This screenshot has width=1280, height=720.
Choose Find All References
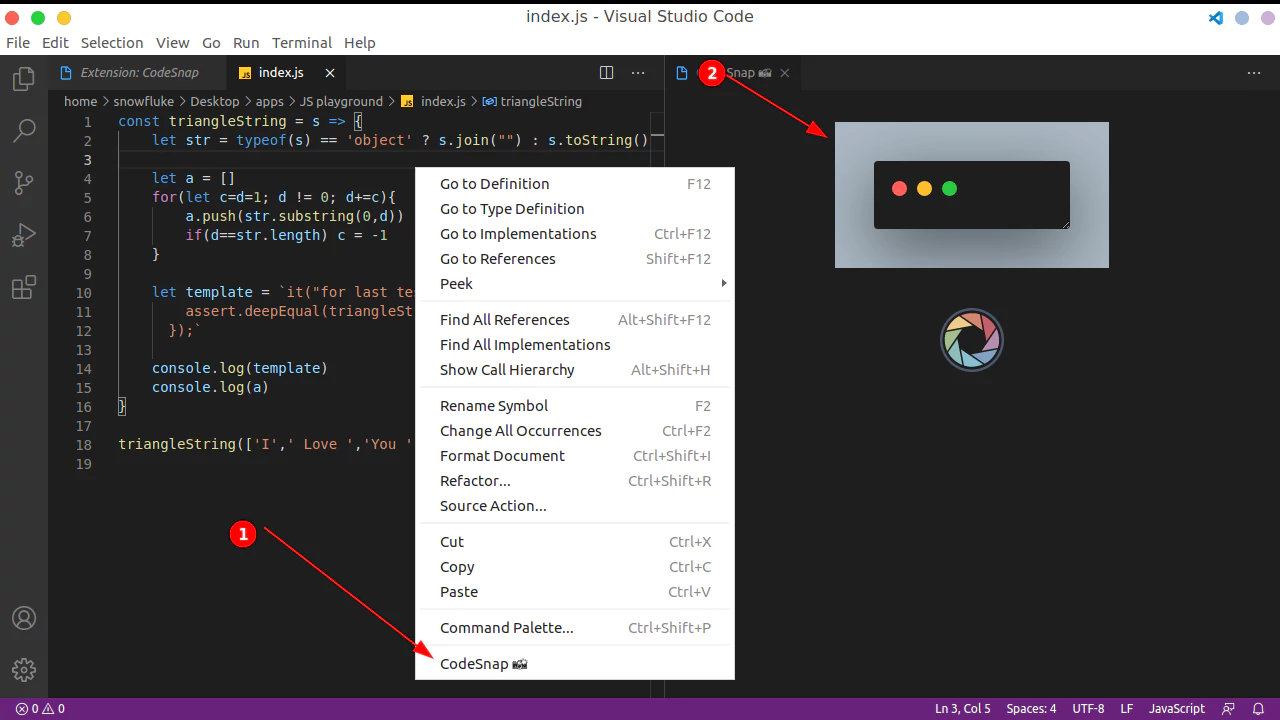pyautogui.click(x=575, y=320)
